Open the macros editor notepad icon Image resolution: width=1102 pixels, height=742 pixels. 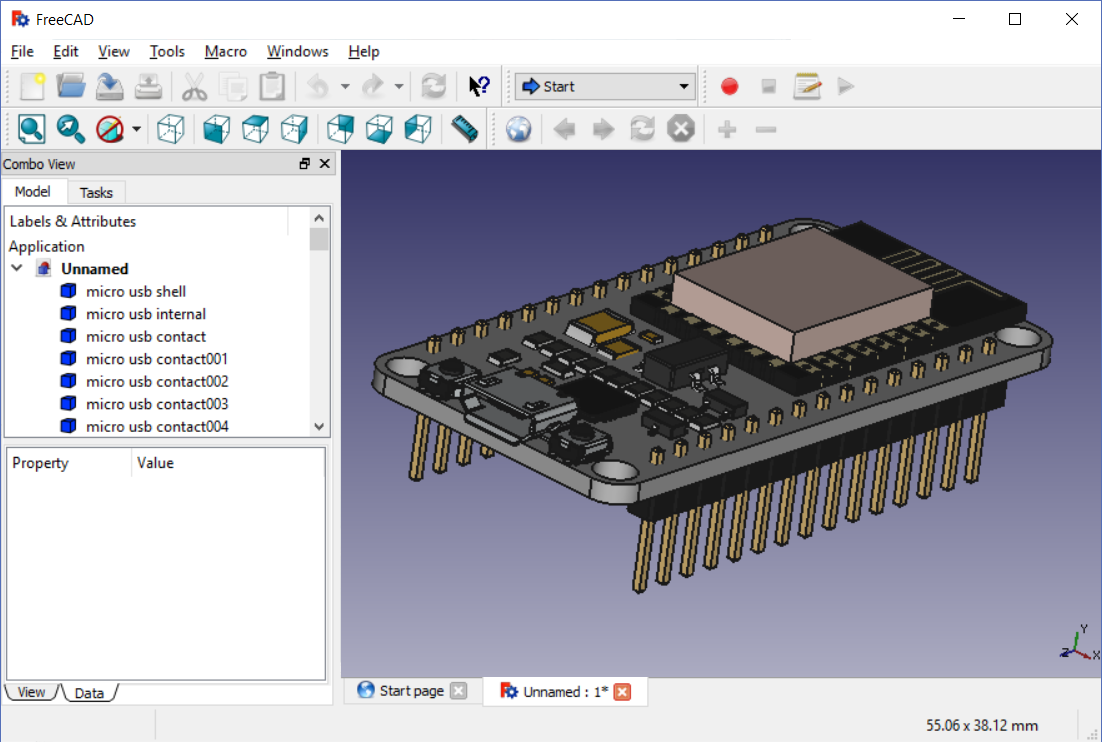point(807,87)
